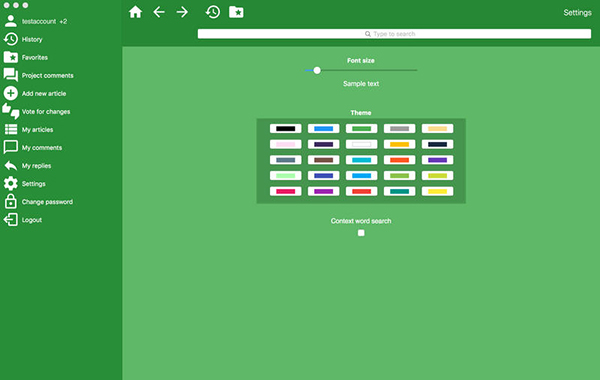Focus the Type to search field
Viewport: 600px width, 380px height.
[394, 34]
